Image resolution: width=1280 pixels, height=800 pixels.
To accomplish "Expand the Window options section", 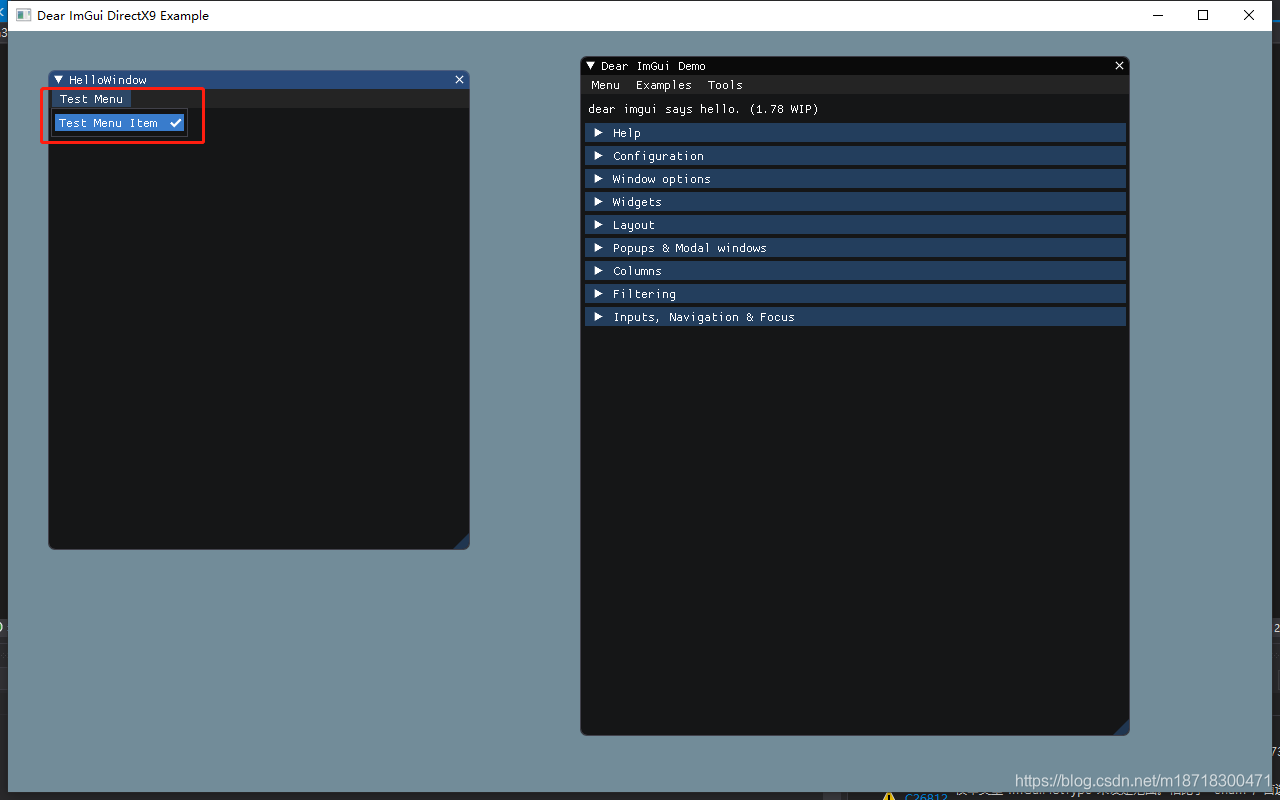I will [855, 179].
